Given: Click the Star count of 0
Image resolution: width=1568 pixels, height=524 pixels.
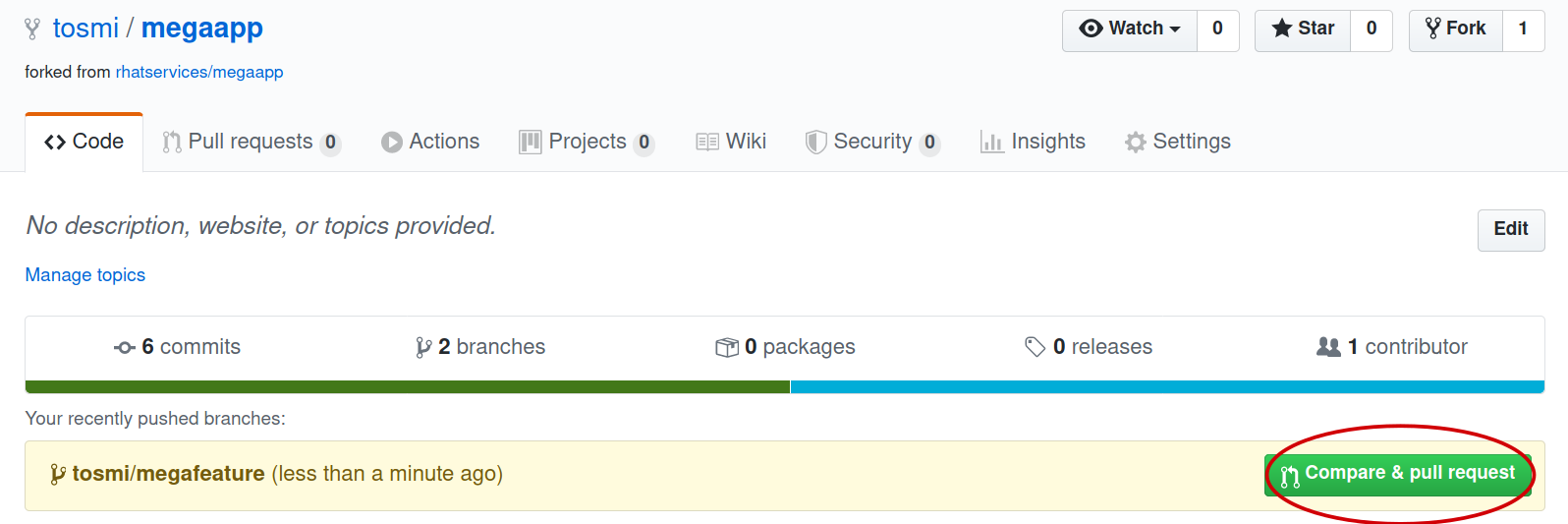Looking at the screenshot, I should (1372, 29).
